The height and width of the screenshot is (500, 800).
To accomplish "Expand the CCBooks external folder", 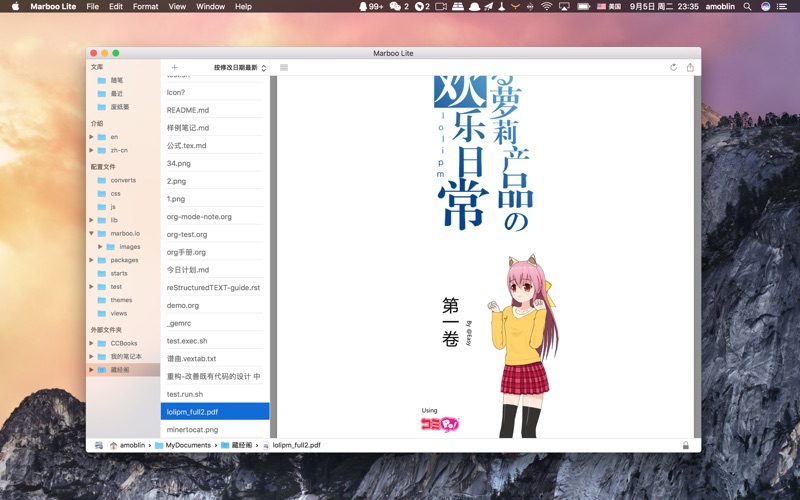I will coord(91,343).
